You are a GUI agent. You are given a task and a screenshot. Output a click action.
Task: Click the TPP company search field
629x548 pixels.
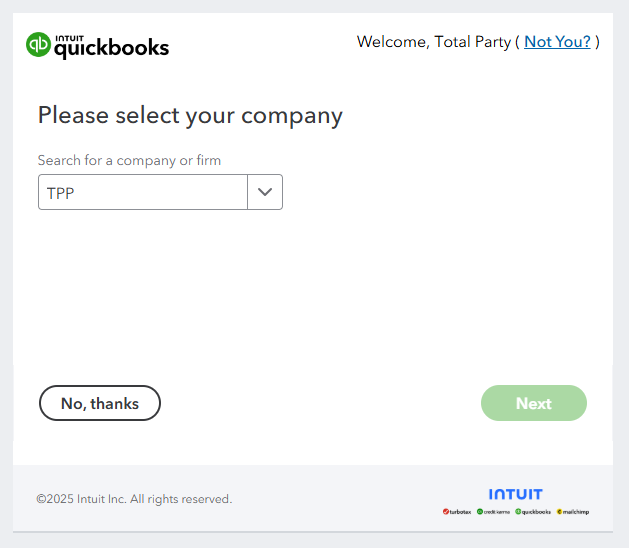[x=143, y=192]
